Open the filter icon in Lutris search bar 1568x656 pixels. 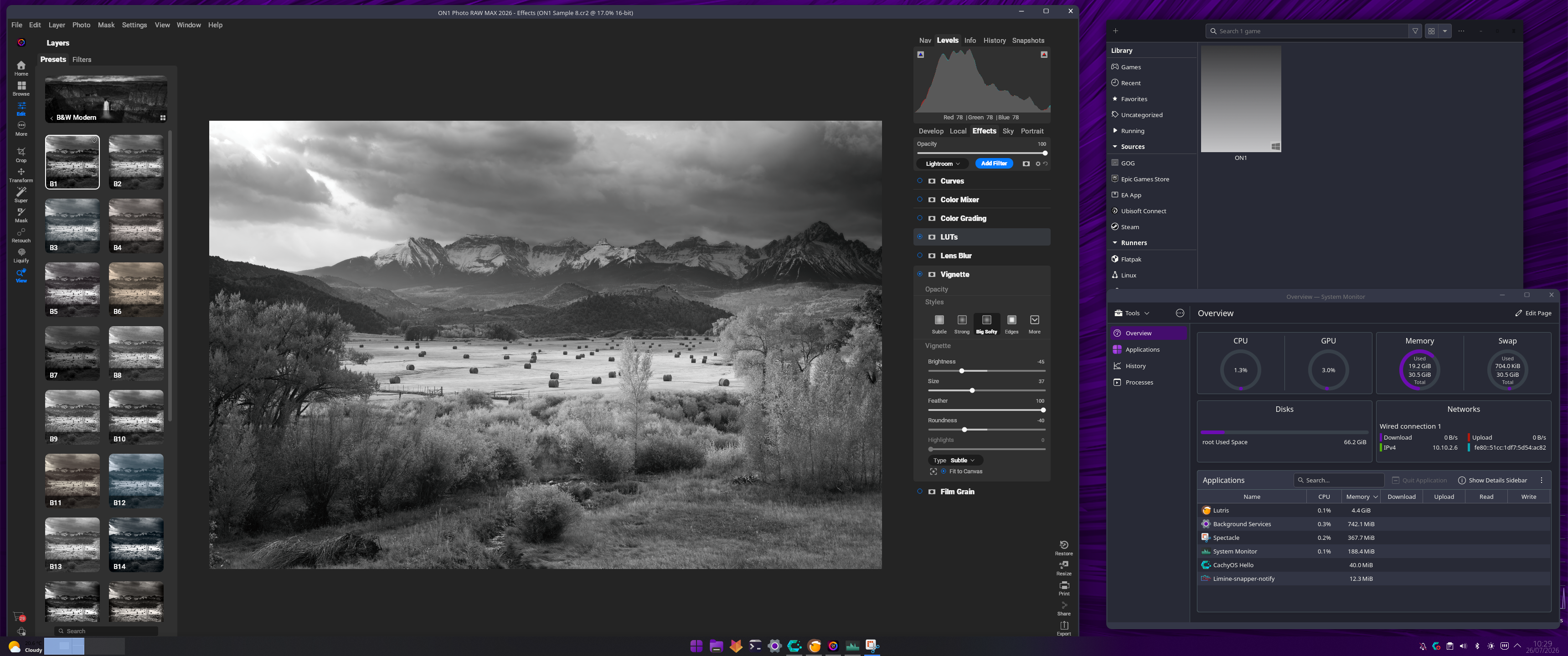pos(1415,31)
